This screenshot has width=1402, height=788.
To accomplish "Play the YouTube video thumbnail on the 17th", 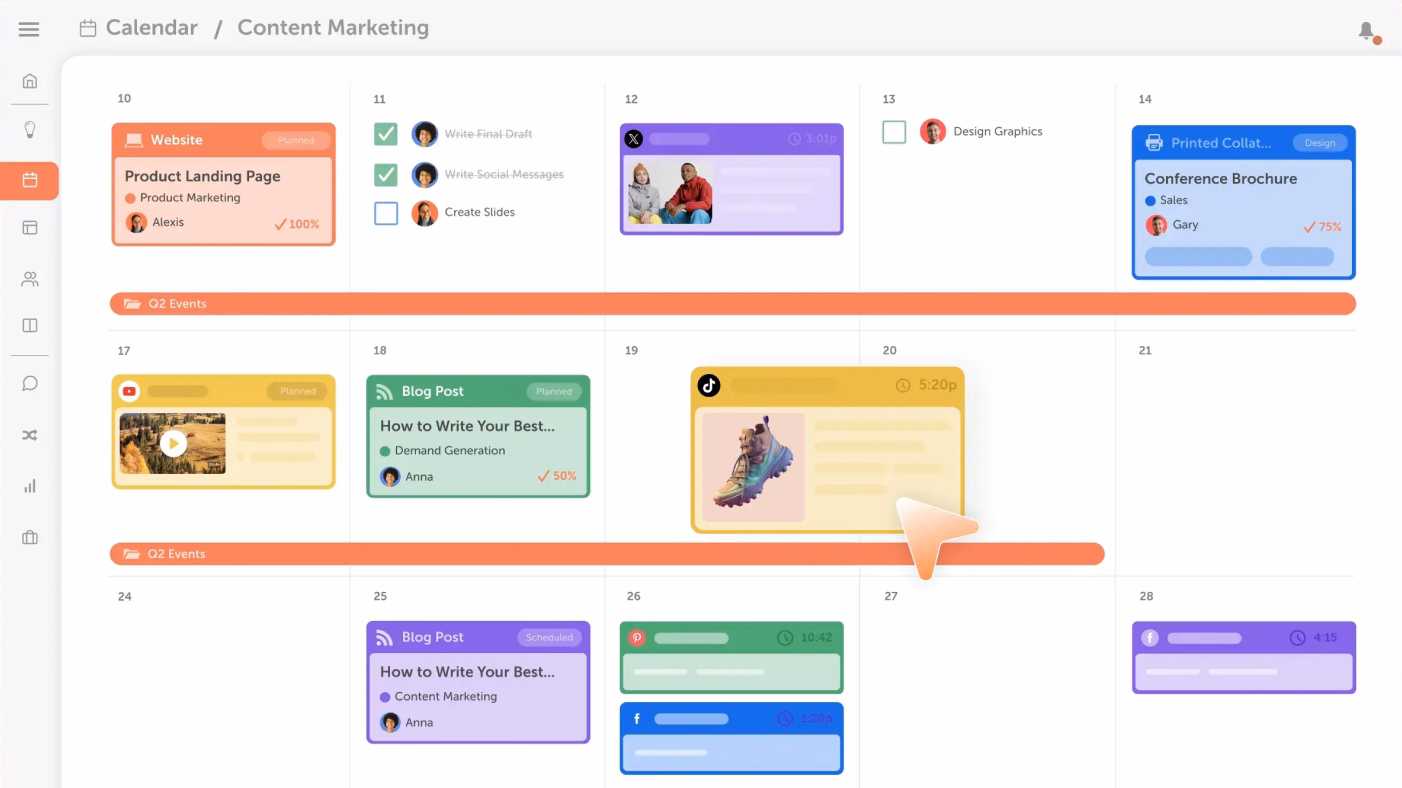I will (x=174, y=443).
